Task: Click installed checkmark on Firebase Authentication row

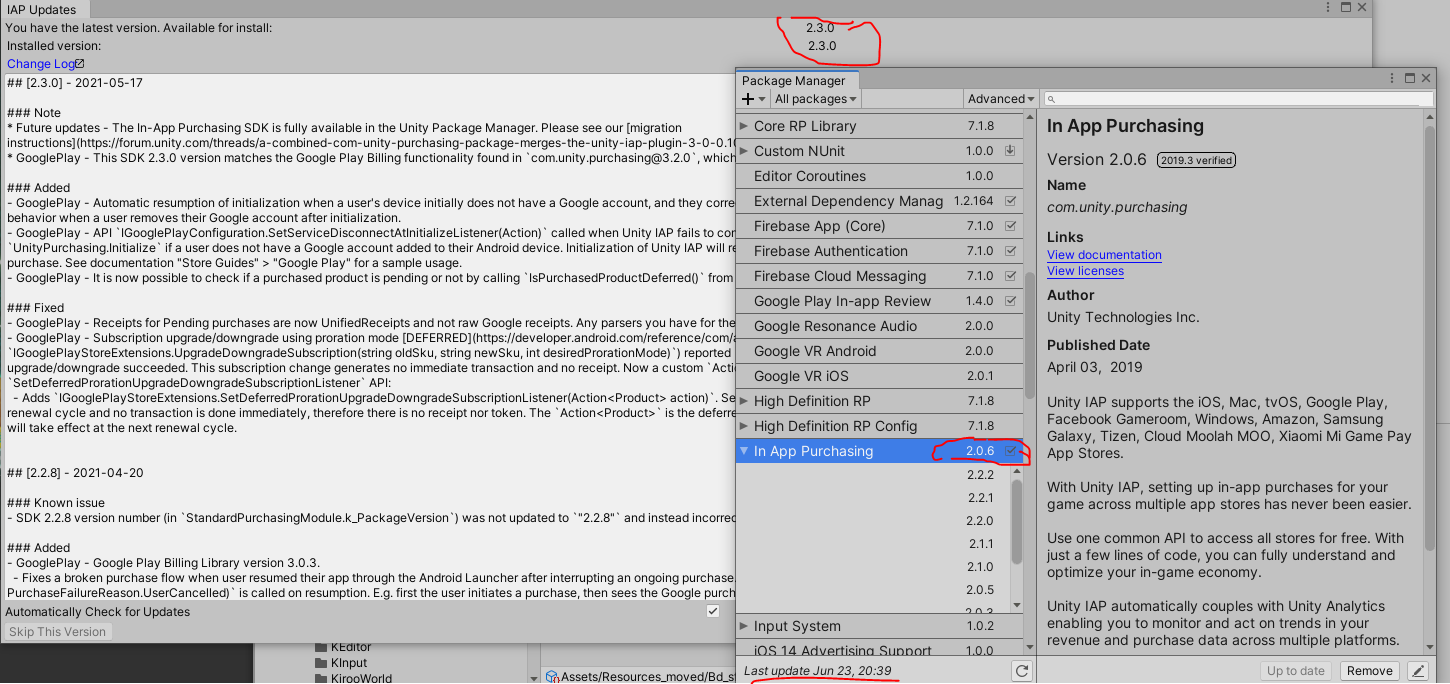Action: pyautogui.click(x=1010, y=251)
